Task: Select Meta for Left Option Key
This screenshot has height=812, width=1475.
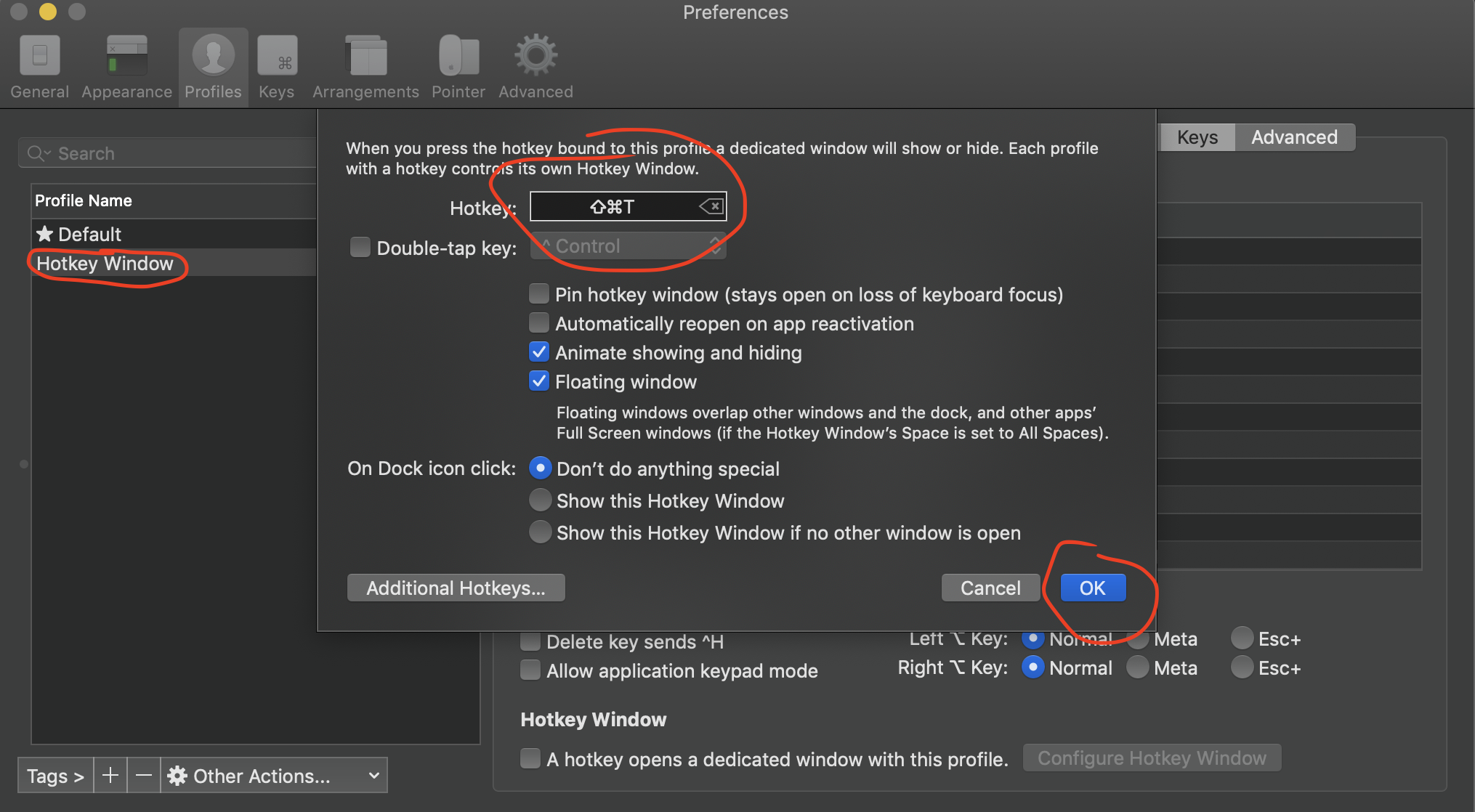Action: point(1136,638)
